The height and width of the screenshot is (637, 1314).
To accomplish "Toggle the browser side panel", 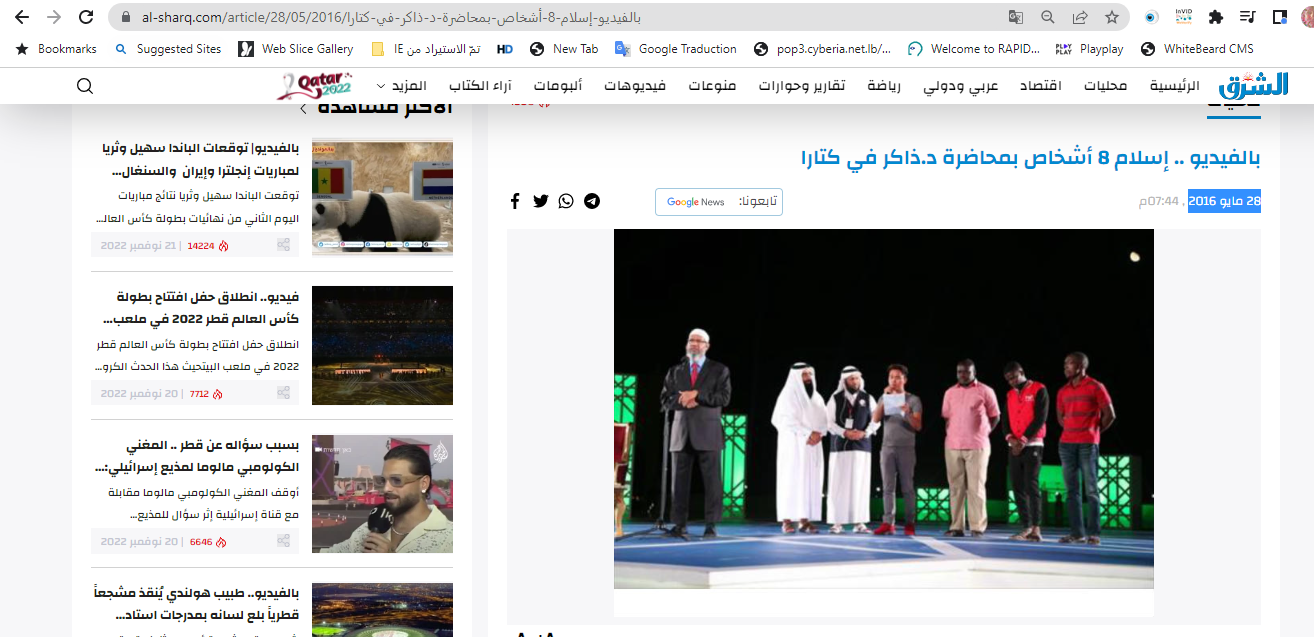I will pyautogui.click(x=1279, y=17).
